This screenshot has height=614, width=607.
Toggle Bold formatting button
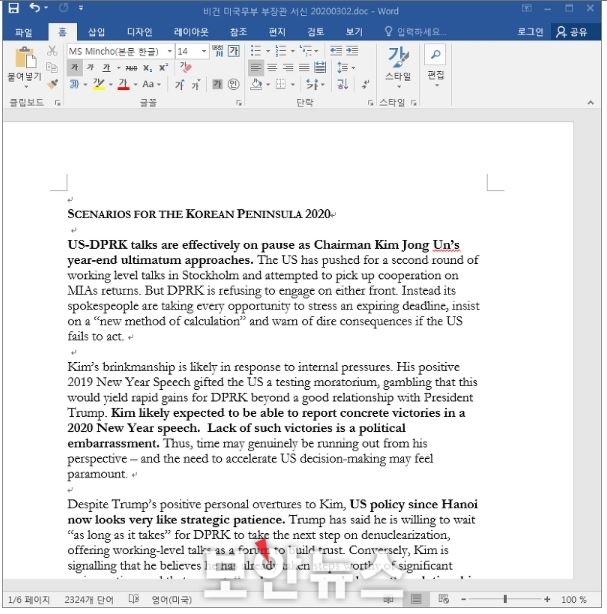pos(74,67)
